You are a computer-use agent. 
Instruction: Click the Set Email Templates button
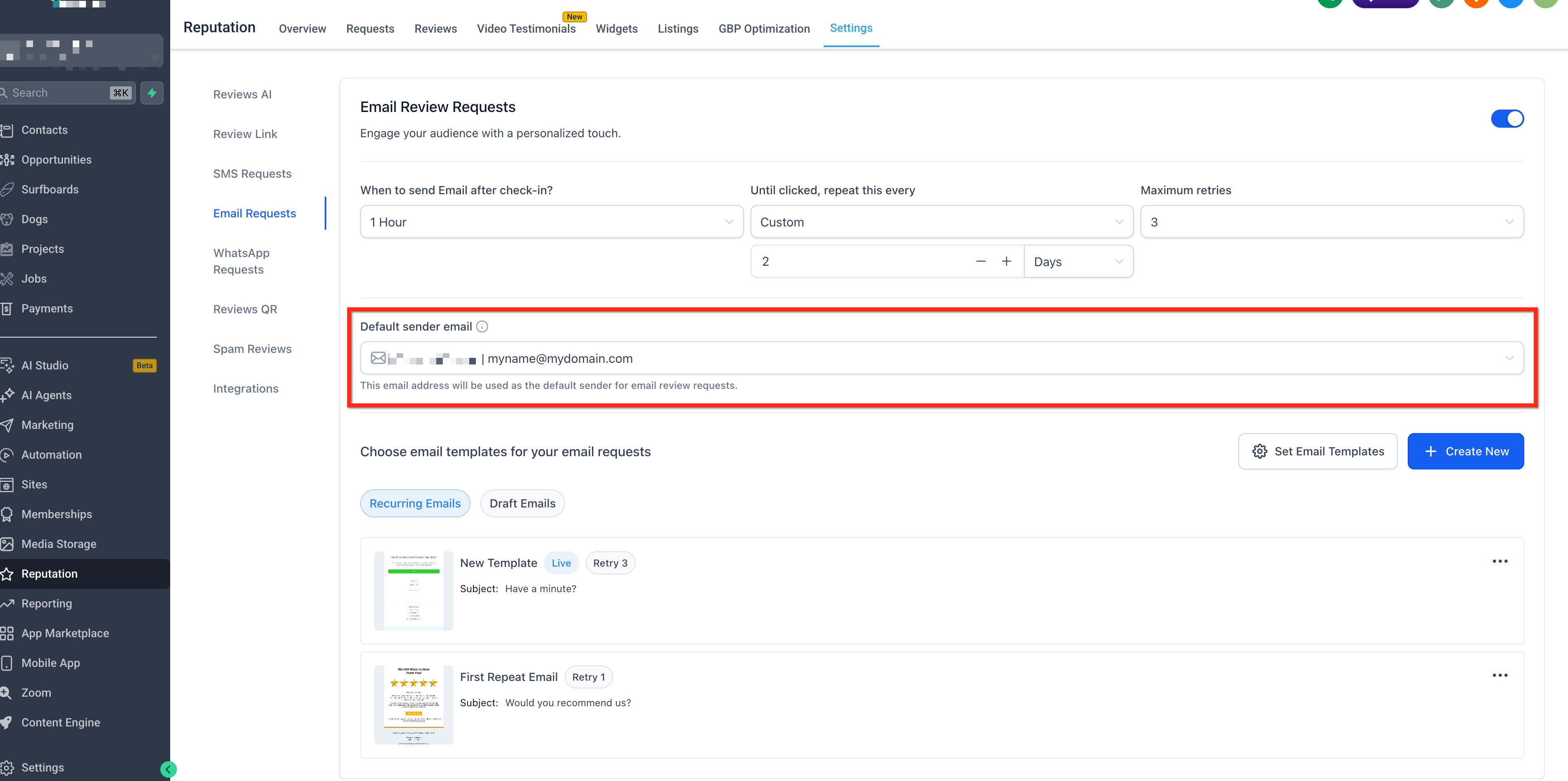1318,452
